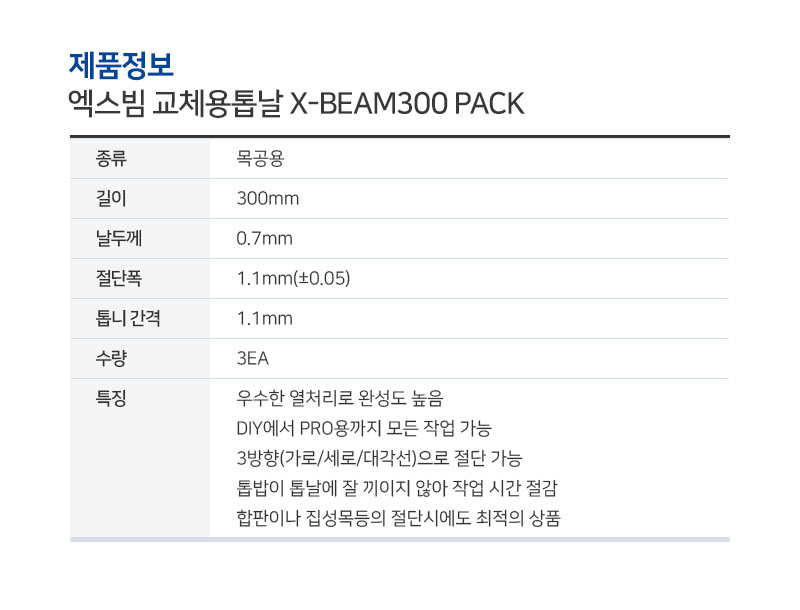Click the 날두께 row label
Viewport: 800px width, 610px height.
pyautogui.click(x=119, y=238)
